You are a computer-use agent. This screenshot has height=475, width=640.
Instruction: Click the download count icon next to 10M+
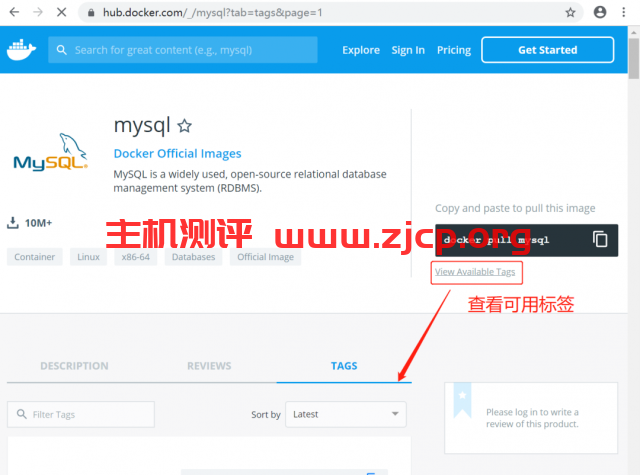[13, 223]
